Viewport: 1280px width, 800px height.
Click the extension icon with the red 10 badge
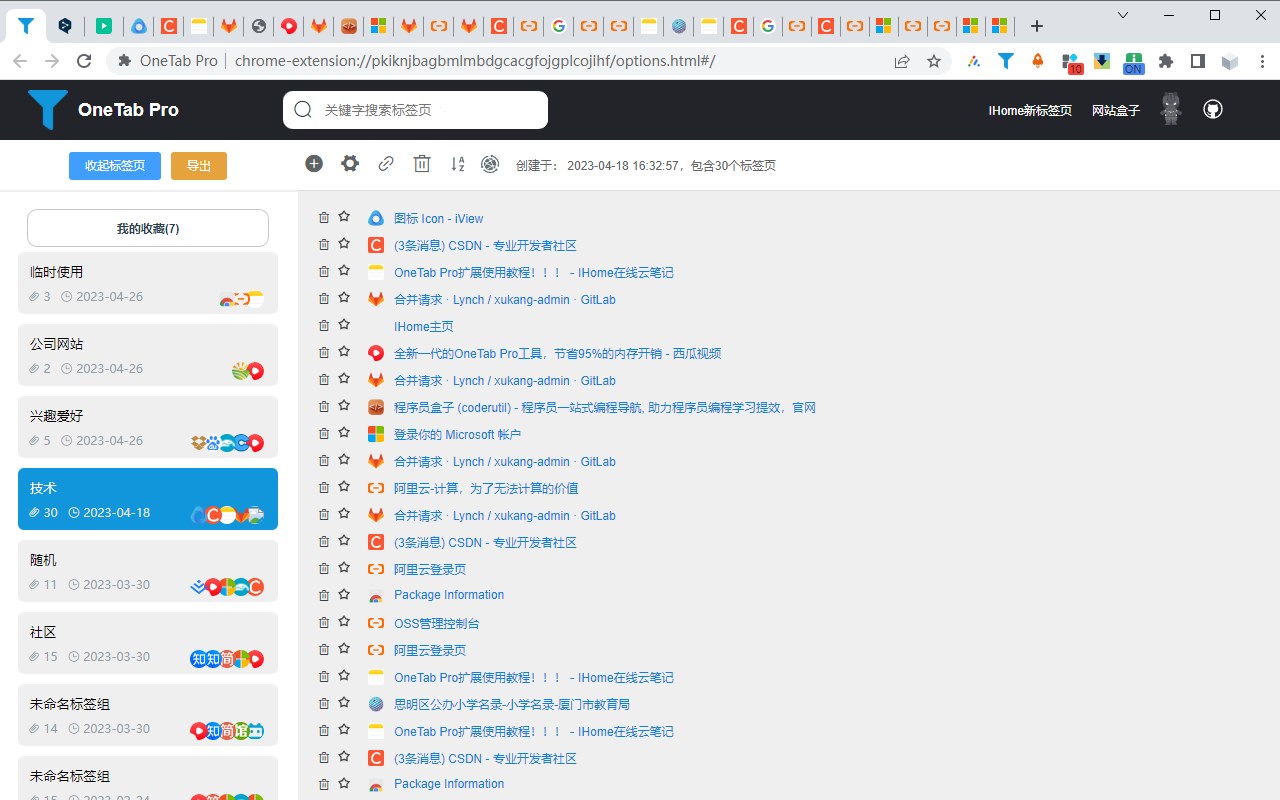(1071, 63)
